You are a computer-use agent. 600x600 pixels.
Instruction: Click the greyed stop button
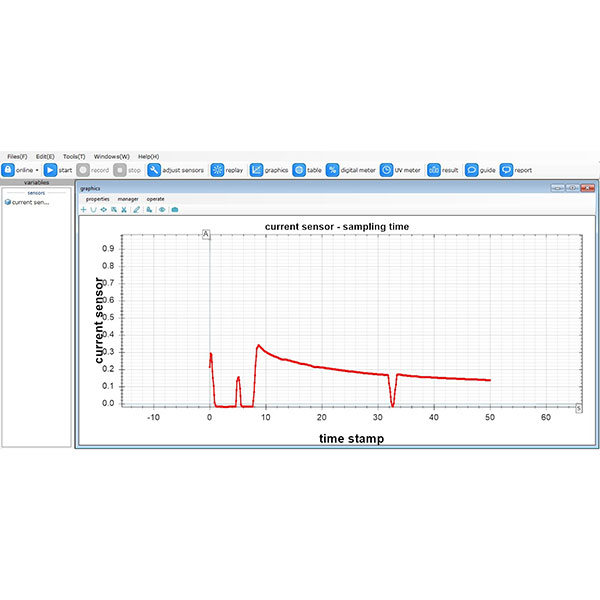tap(120, 170)
